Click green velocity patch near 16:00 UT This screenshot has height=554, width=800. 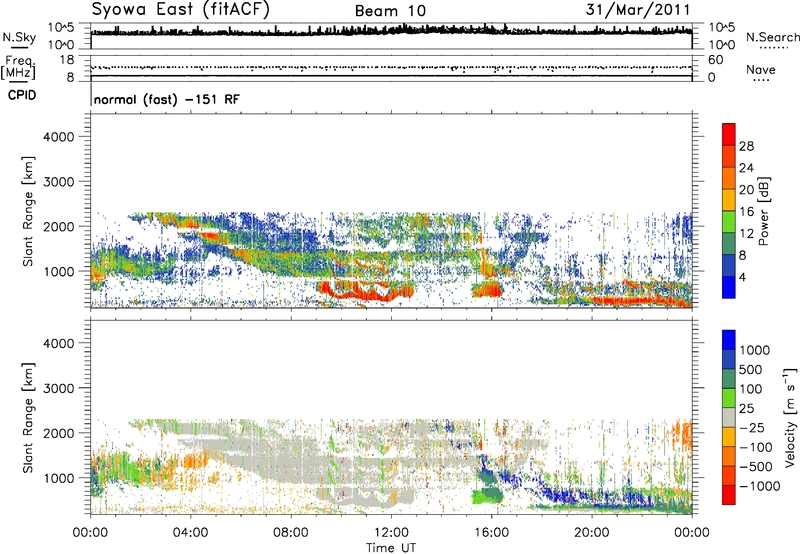[486, 496]
